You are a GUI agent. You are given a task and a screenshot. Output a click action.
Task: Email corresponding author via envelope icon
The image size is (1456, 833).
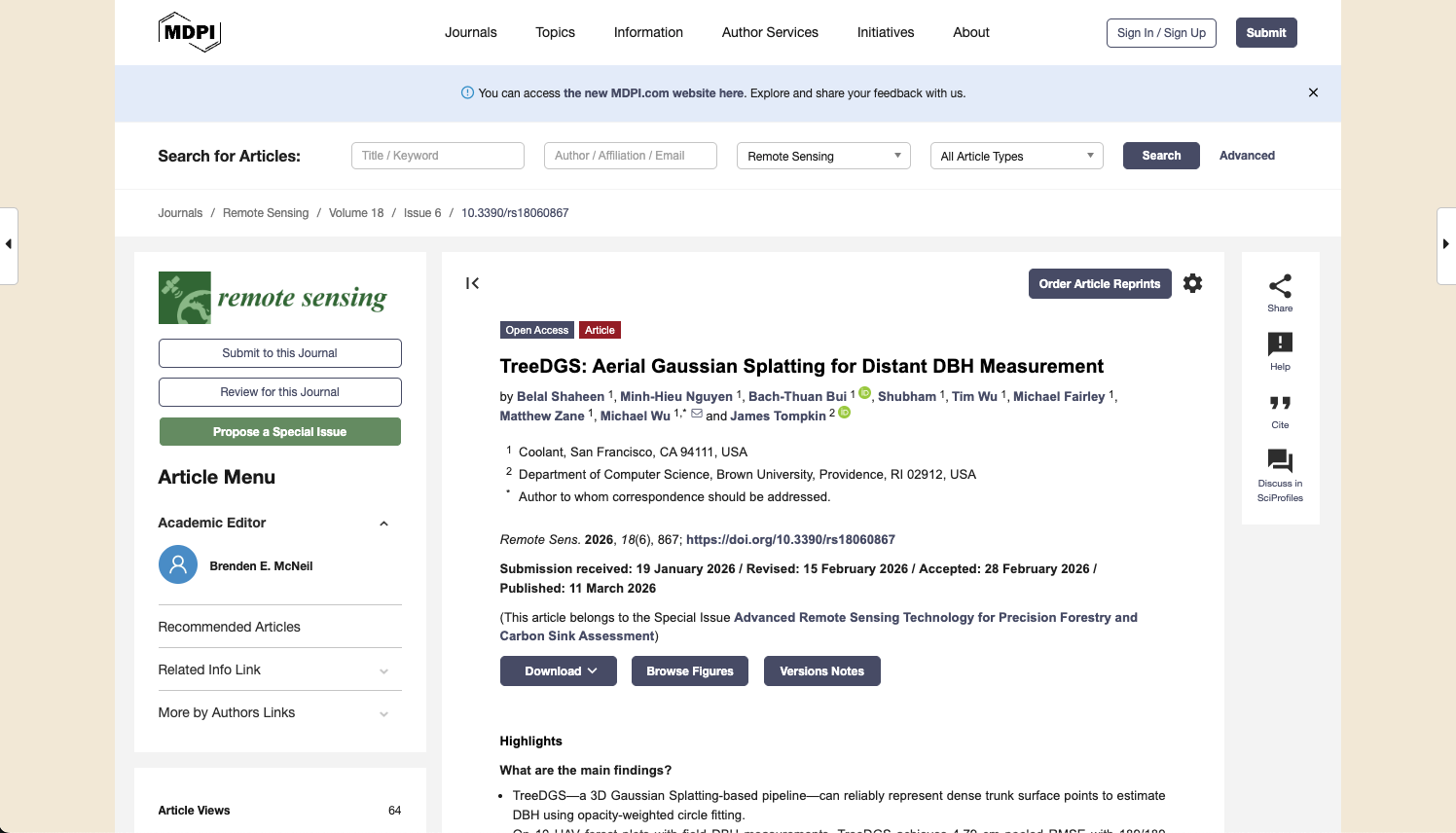click(x=697, y=413)
